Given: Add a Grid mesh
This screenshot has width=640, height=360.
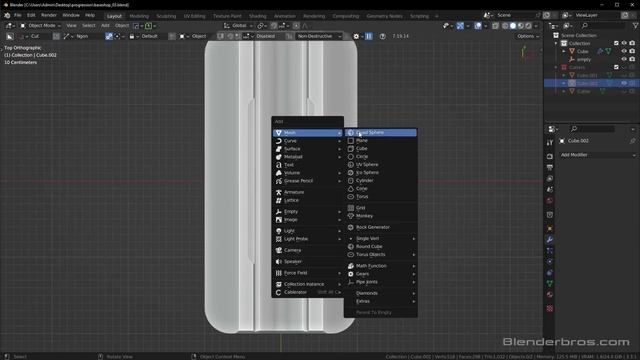Looking at the screenshot, I should coord(381,208).
